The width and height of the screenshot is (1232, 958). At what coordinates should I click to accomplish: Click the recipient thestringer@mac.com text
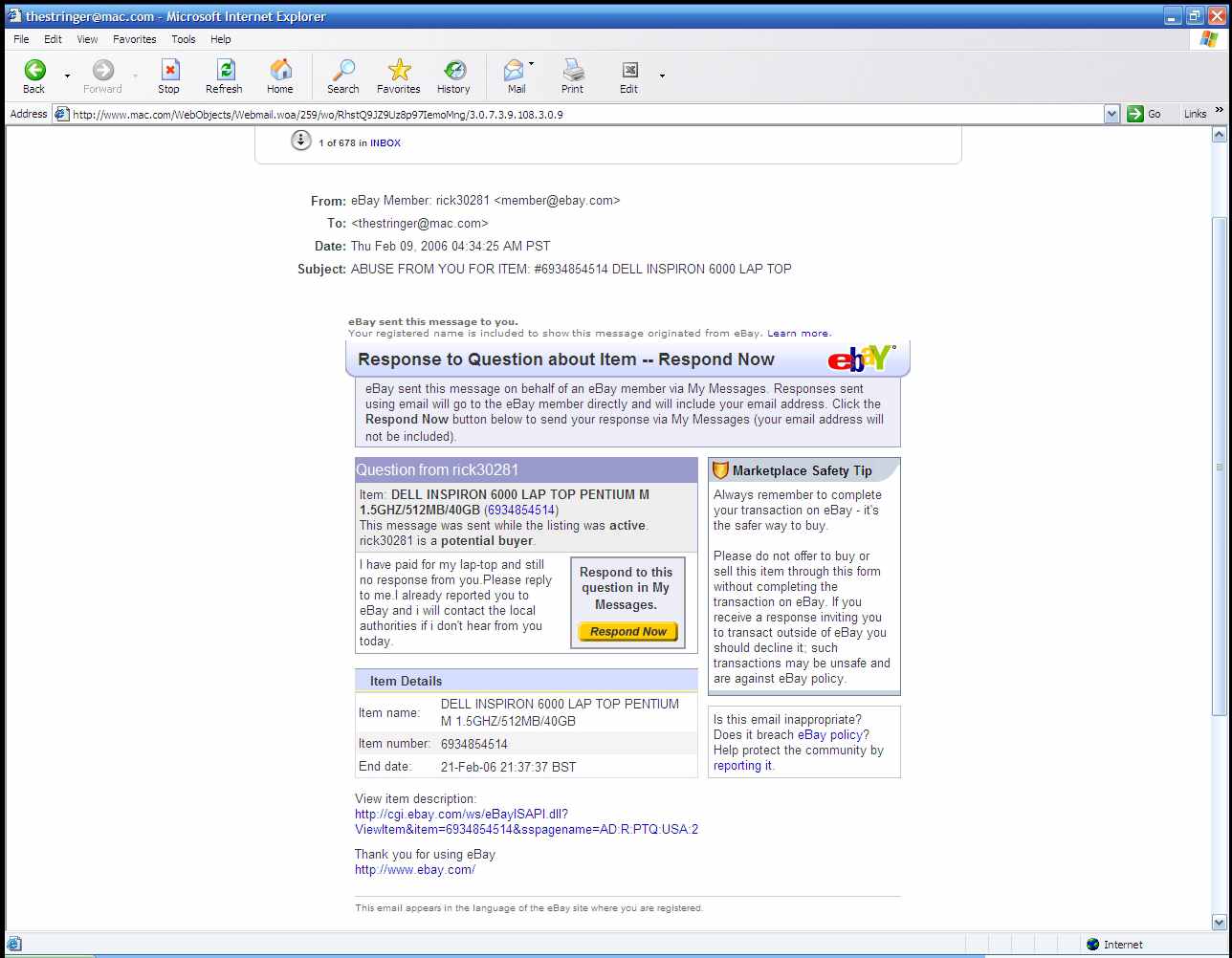click(419, 224)
